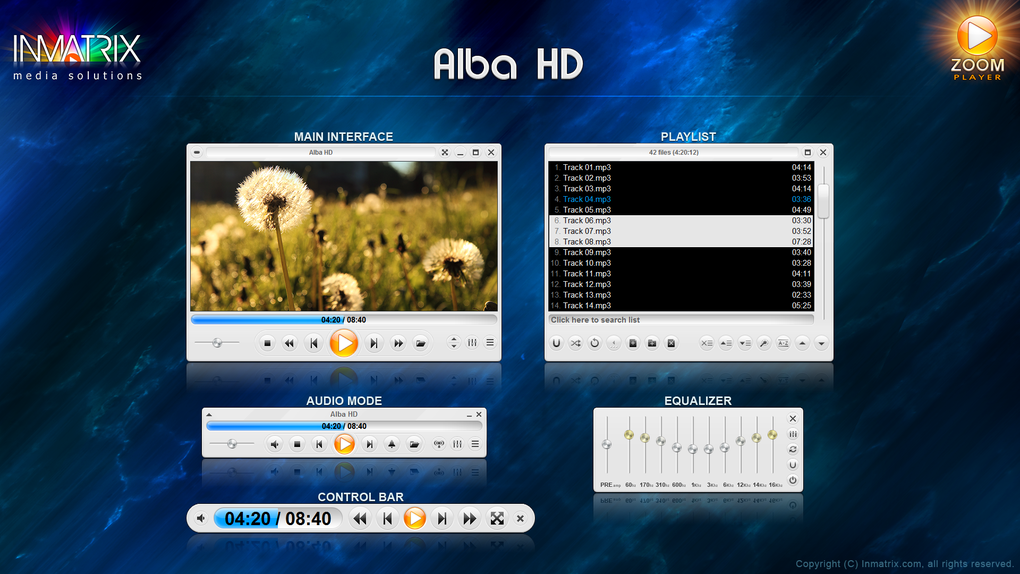The image size is (1020, 574).
Task: Open file via Audio Mode folder icon
Action: pos(414,444)
